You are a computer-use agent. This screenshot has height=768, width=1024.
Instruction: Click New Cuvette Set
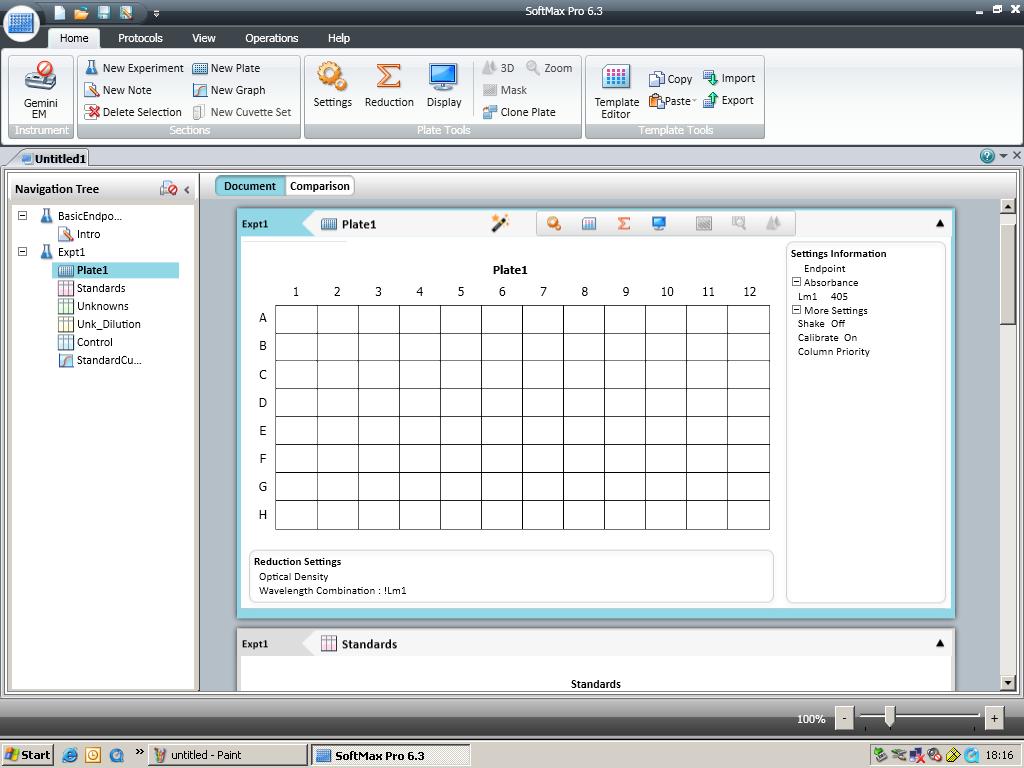tap(242, 112)
